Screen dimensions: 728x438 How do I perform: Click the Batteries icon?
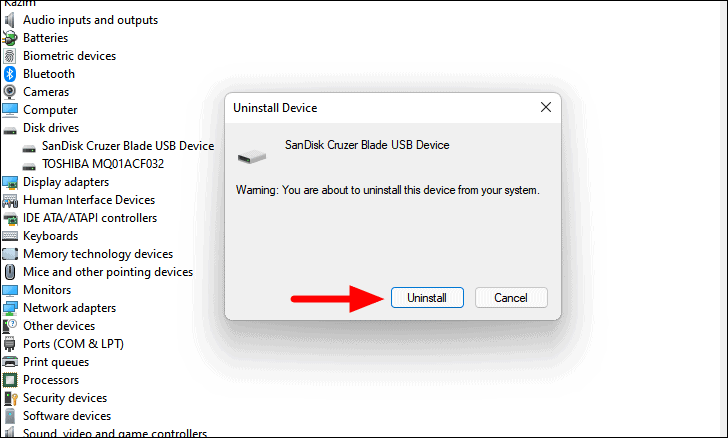click(10, 38)
